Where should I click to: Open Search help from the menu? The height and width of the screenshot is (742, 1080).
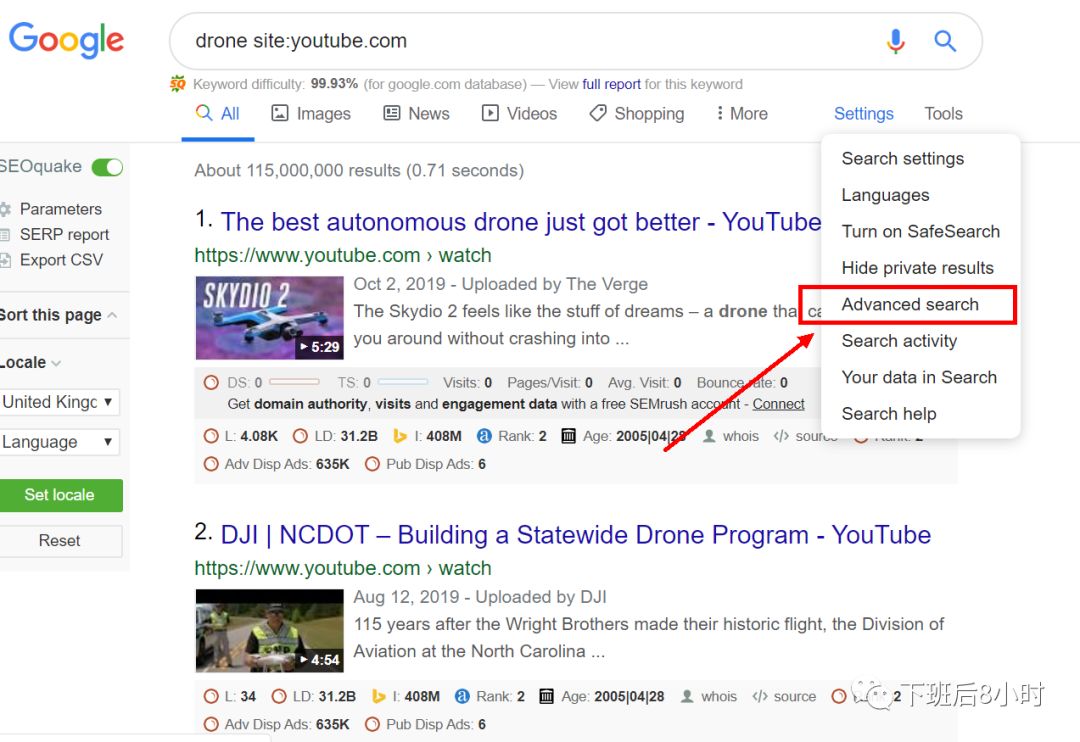click(889, 414)
